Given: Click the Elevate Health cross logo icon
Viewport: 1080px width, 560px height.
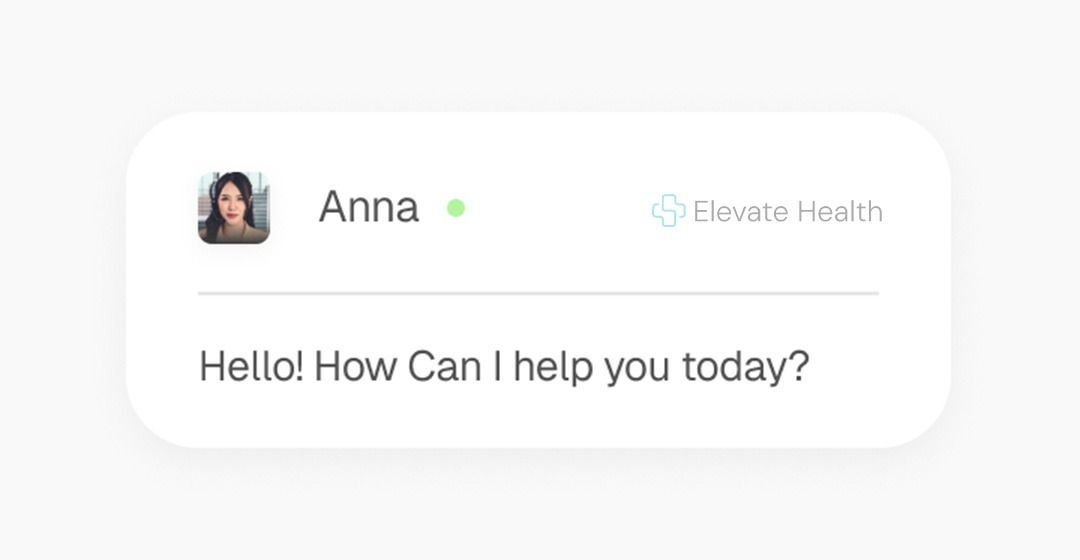Looking at the screenshot, I should coord(669,211).
